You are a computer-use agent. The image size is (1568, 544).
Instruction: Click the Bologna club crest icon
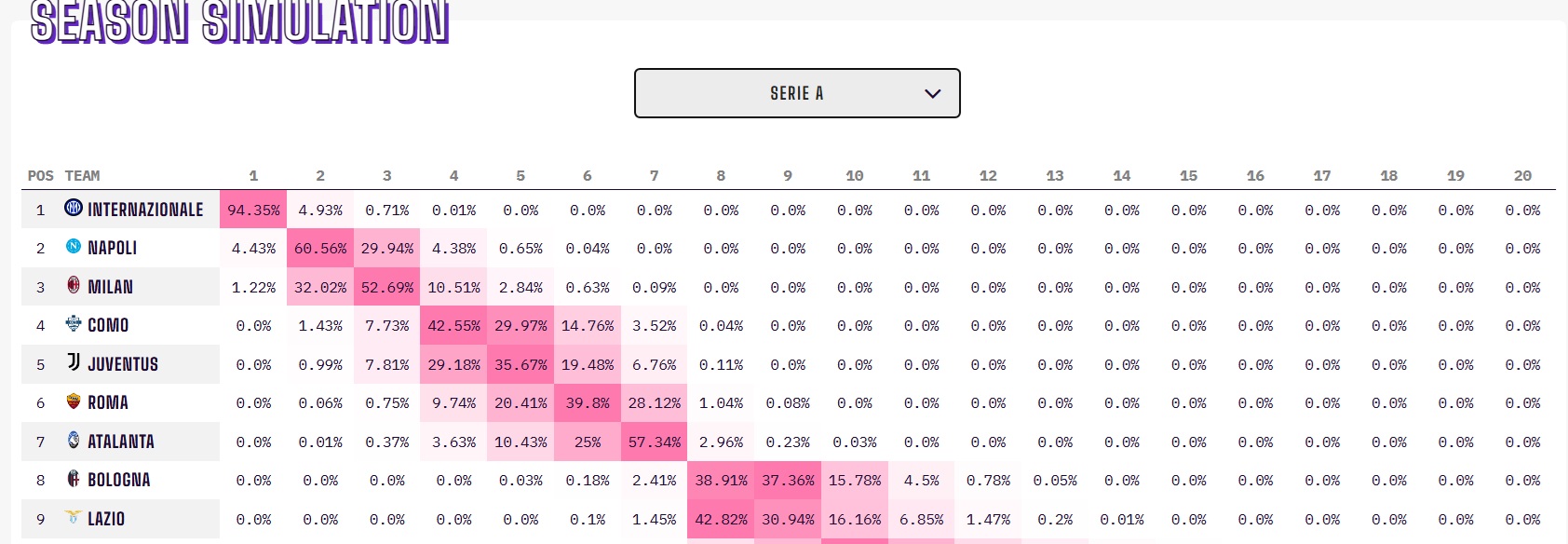[x=74, y=479]
